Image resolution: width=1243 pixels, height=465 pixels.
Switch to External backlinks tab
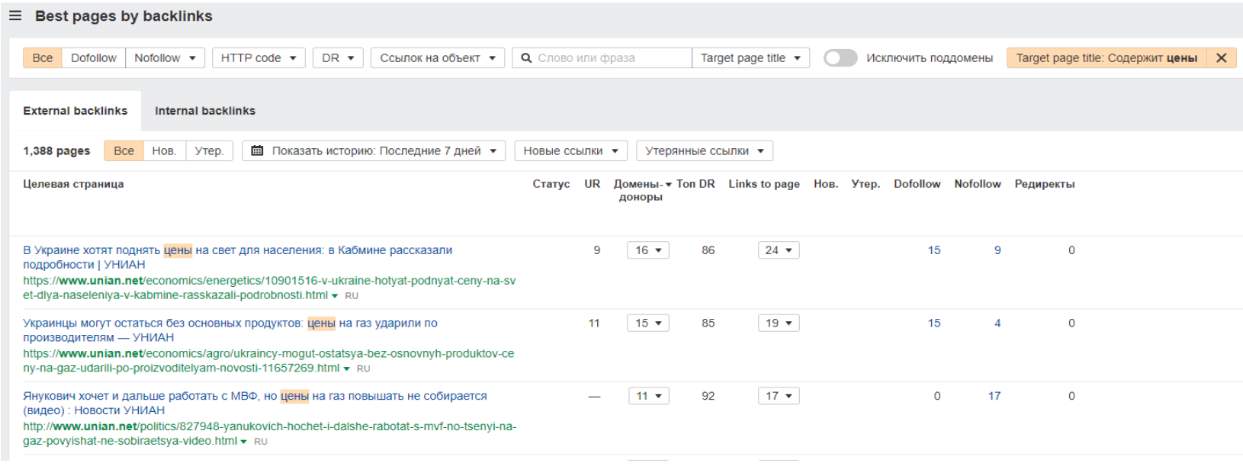pyautogui.click(x=74, y=111)
